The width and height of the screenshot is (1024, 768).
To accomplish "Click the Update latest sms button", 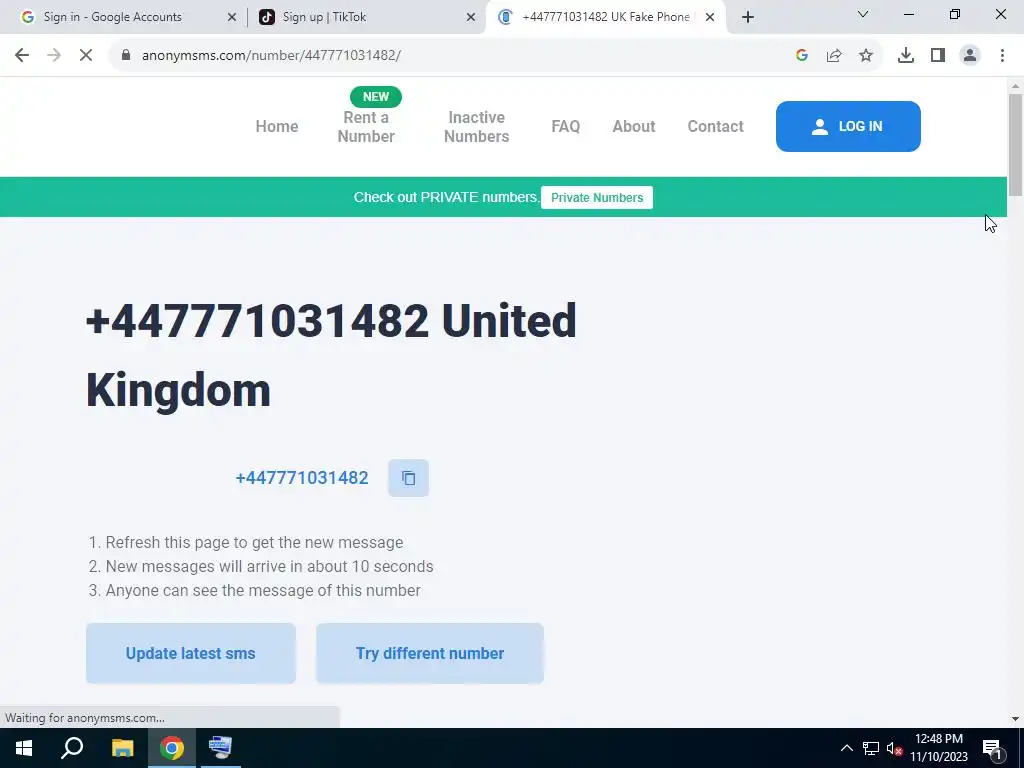I will tap(191, 654).
